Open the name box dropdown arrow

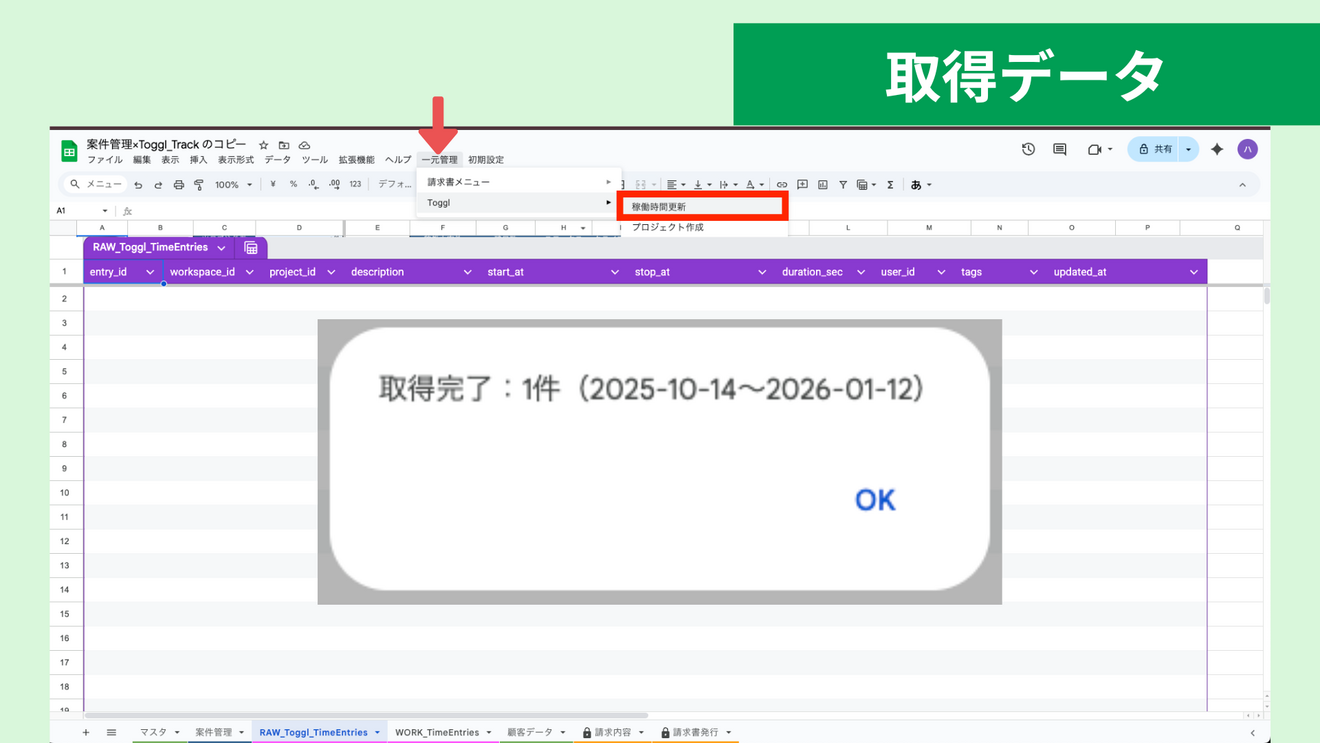[105, 211]
